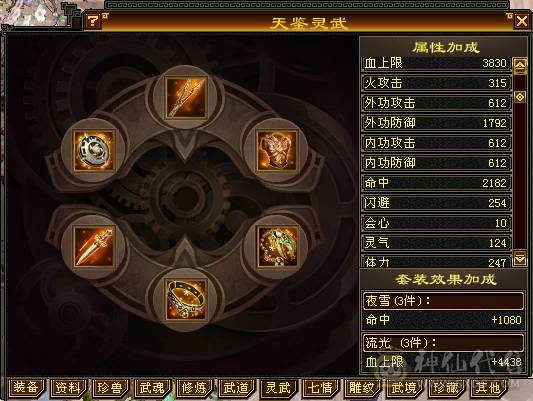
Task: Select the ring blade slot icon
Action: [x=94, y=151]
